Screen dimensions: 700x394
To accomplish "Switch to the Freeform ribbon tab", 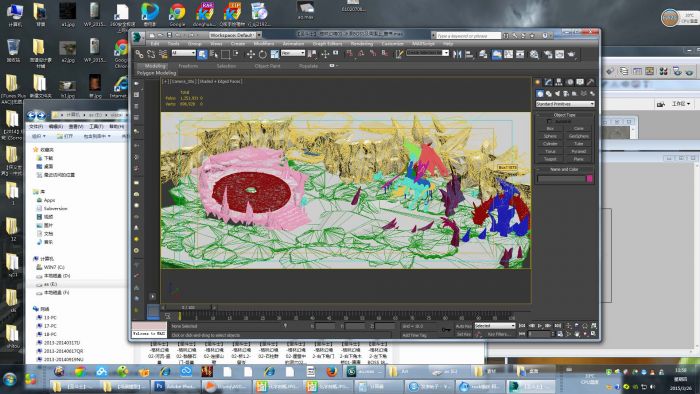I will point(188,66).
